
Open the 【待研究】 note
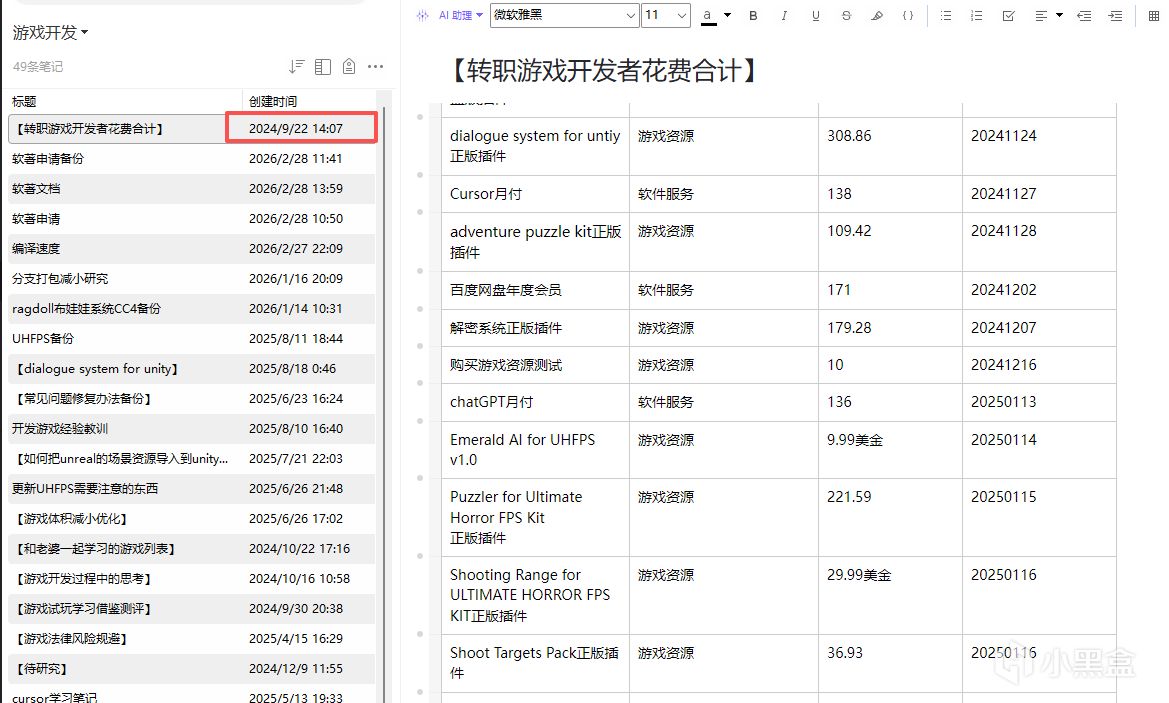pos(192,669)
